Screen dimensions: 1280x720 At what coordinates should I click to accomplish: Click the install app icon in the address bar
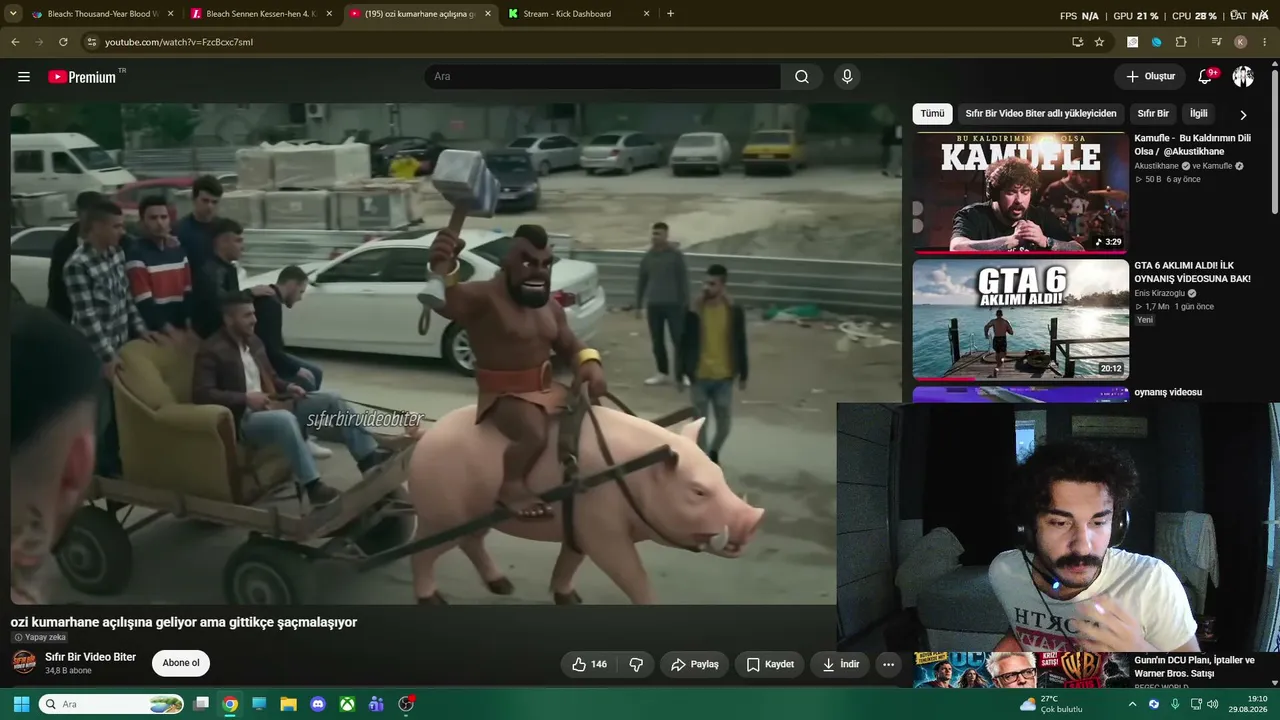coord(1077,42)
